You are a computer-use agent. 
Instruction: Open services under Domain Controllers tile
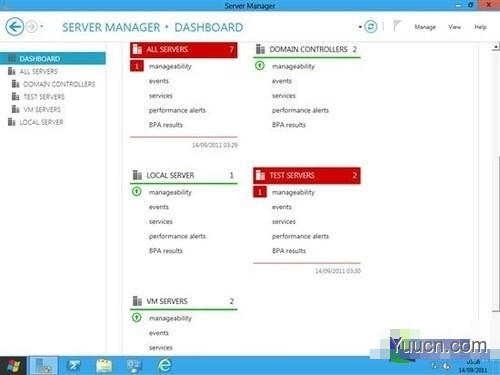coord(284,96)
